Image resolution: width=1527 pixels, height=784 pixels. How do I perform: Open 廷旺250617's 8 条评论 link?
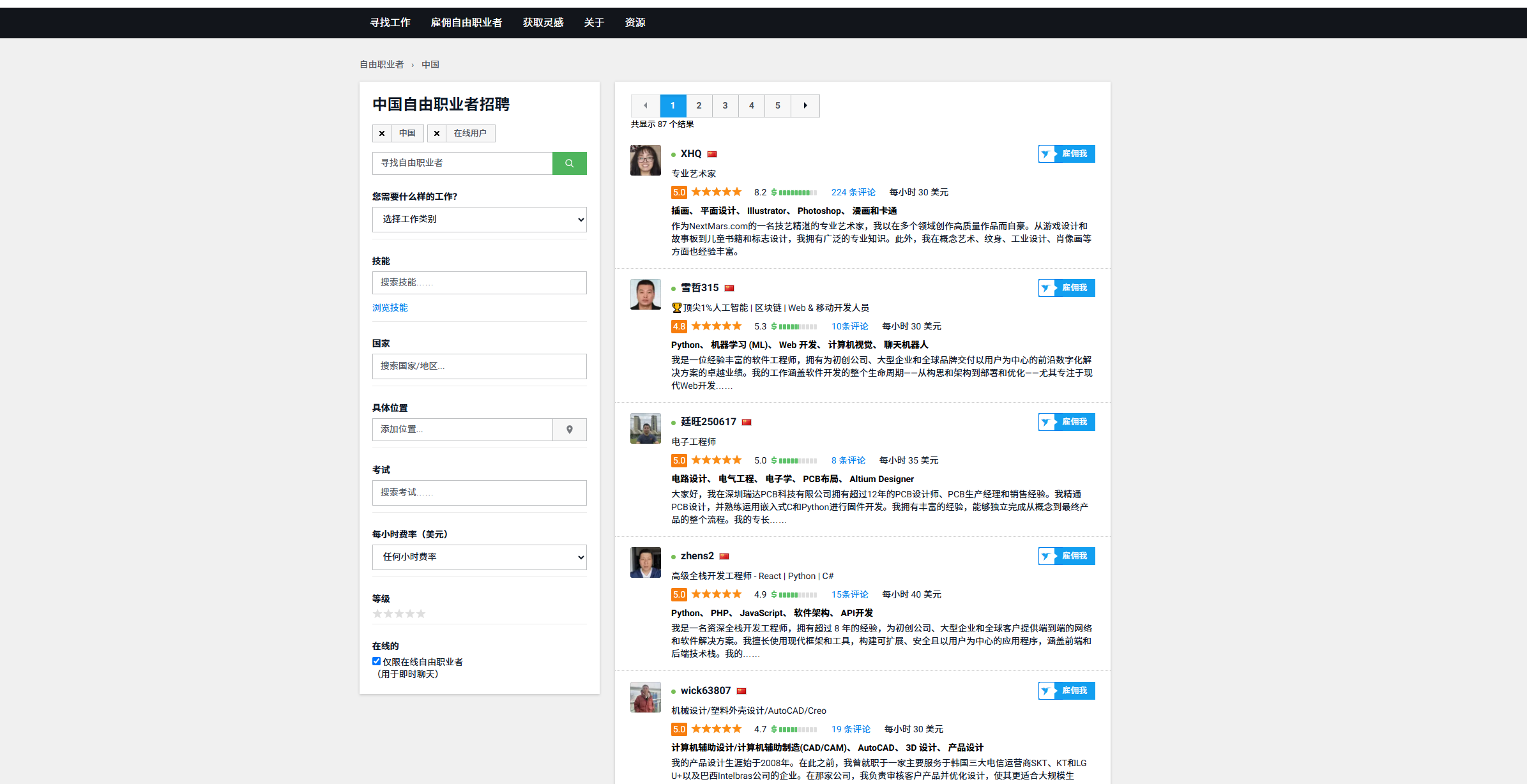point(848,461)
